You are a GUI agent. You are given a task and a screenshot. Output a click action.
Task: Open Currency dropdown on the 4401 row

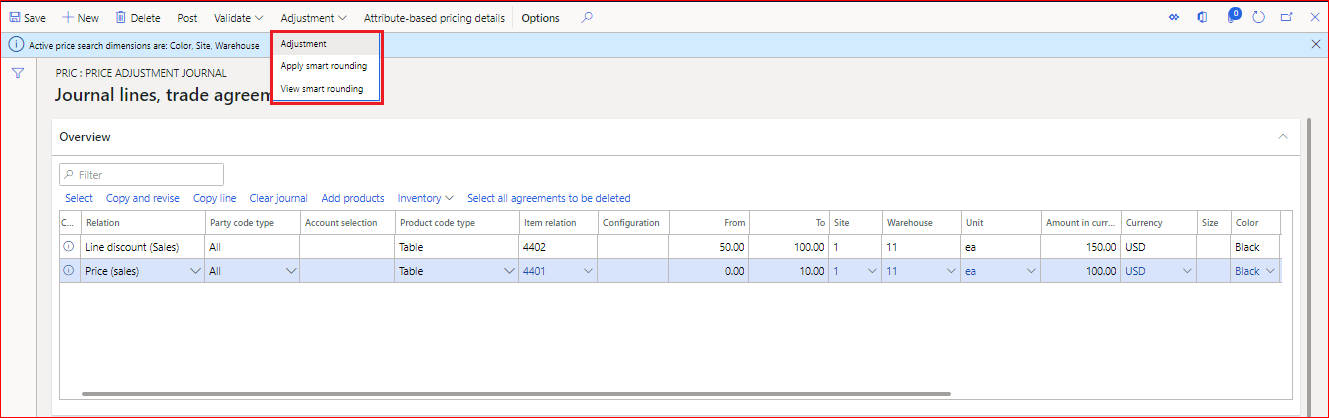[x=1188, y=271]
